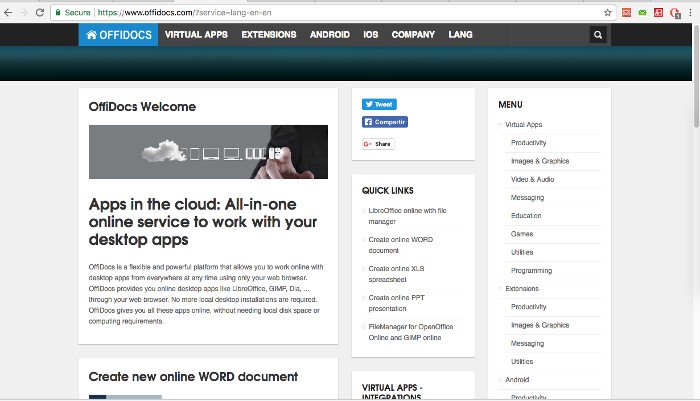Click the OffiDocs home logo button
This screenshot has height=401, width=700.
pos(118,34)
